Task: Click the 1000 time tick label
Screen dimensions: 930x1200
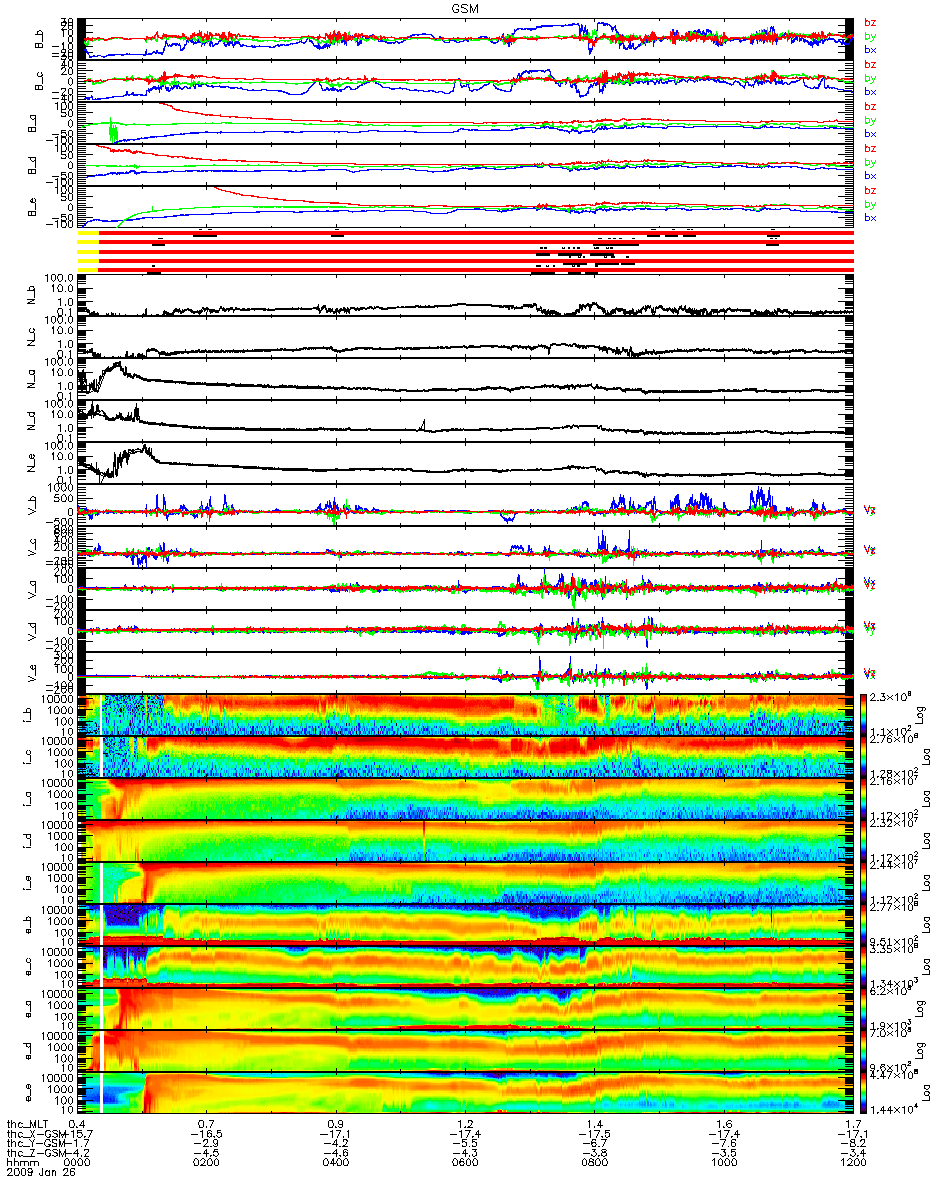Action: click(724, 1160)
